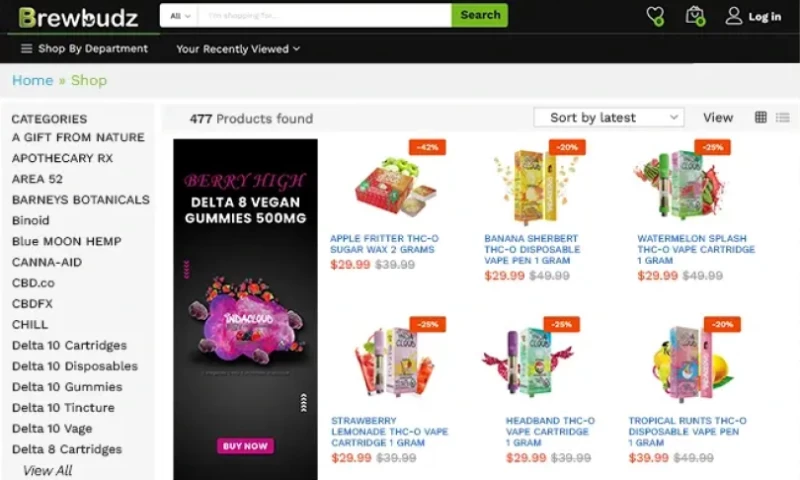Open the wishlist heart icon

click(655, 16)
